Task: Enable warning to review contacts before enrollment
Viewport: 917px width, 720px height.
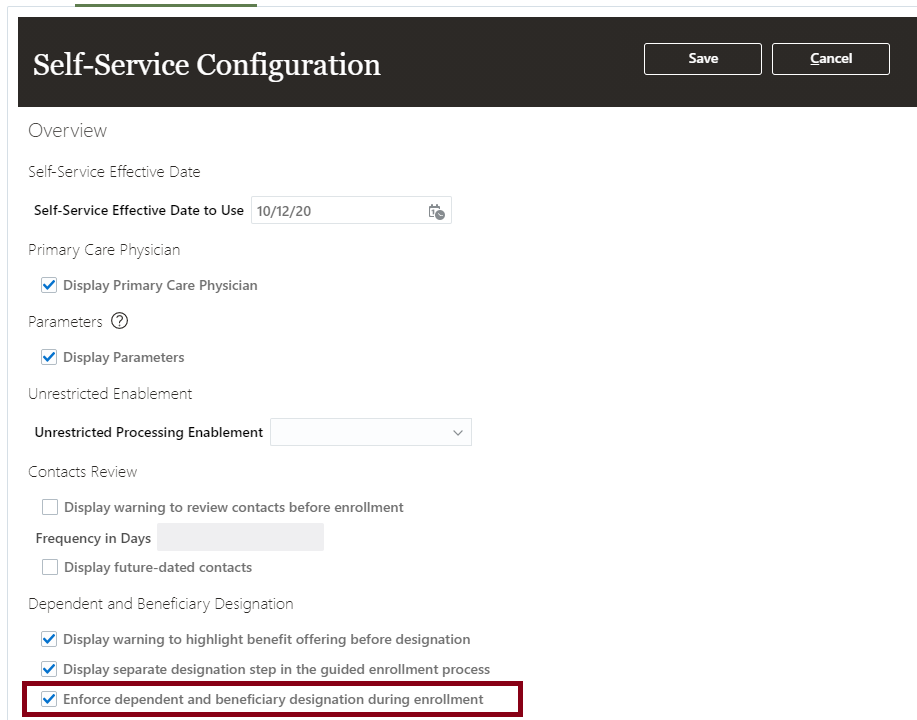Action: pyautogui.click(x=50, y=507)
